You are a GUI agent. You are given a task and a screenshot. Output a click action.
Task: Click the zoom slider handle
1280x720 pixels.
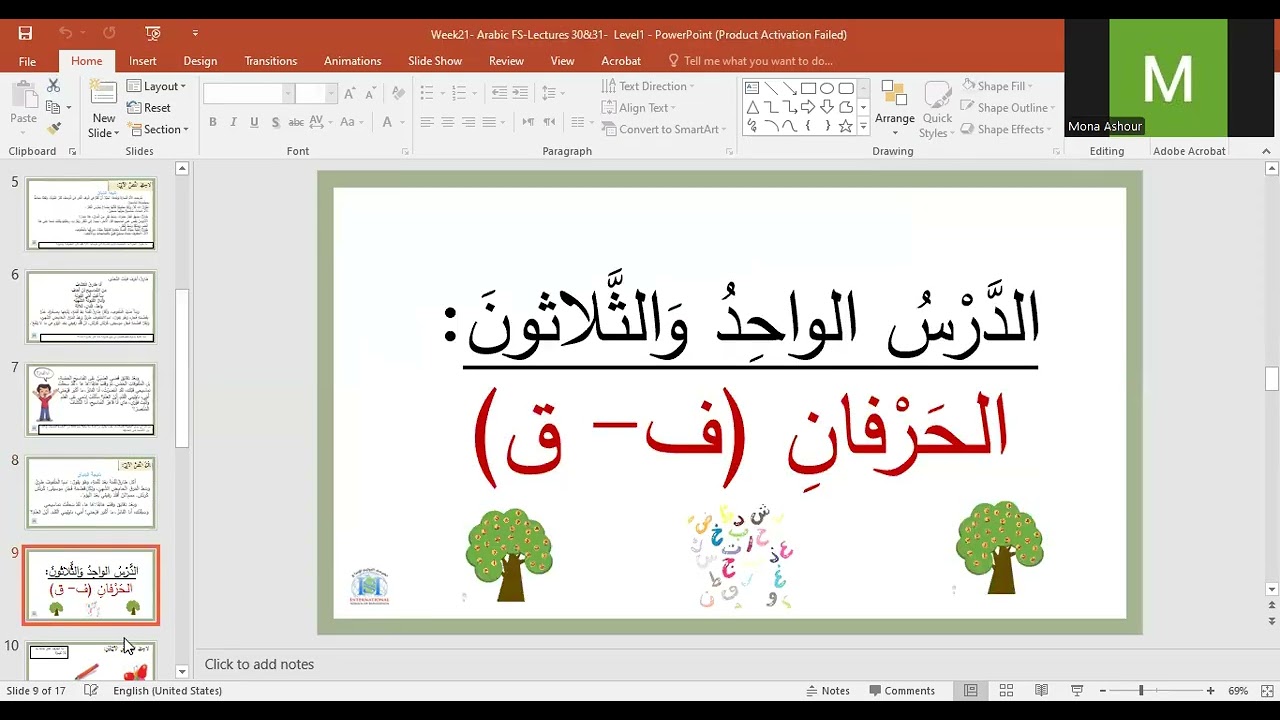(1141, 691)
